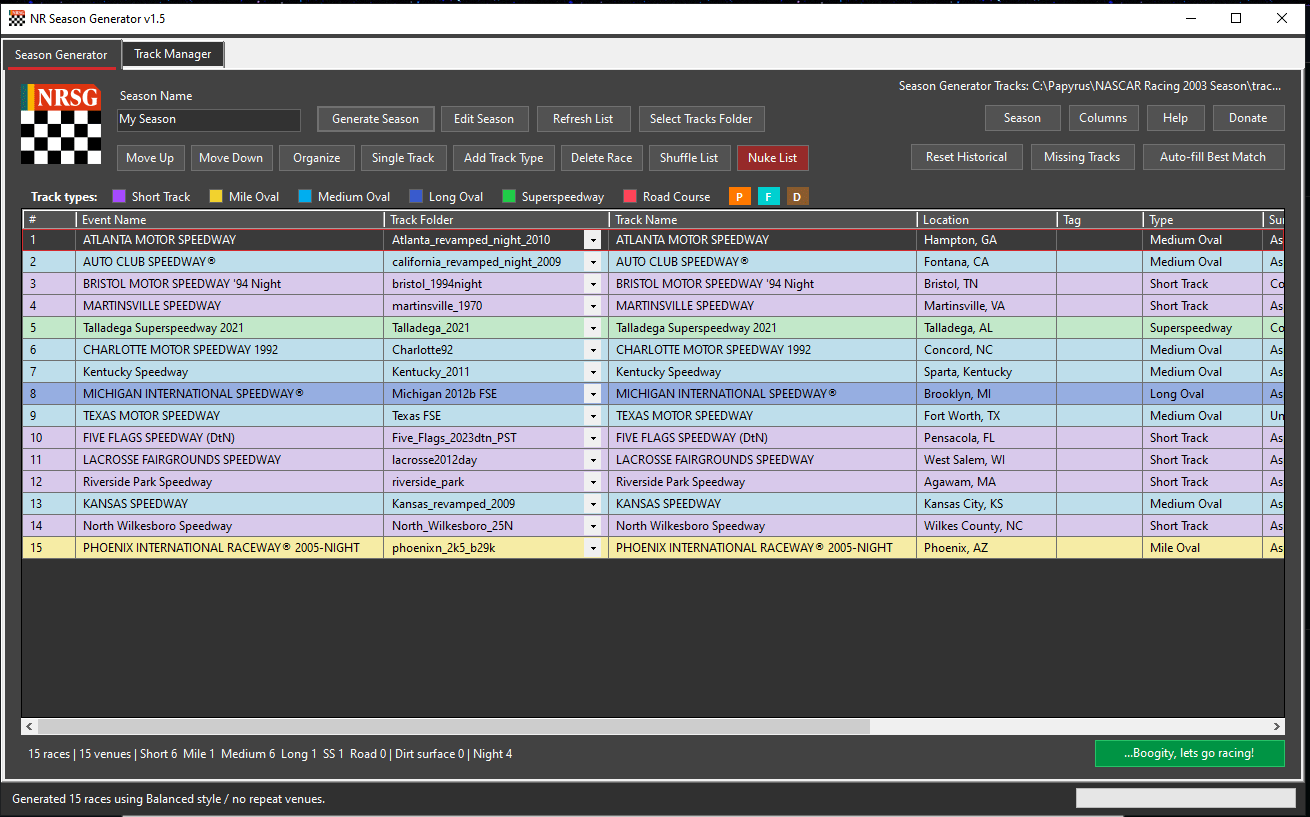1310x817 pixels.
Task: Open the Columns button
Action: pos(1103,118)
